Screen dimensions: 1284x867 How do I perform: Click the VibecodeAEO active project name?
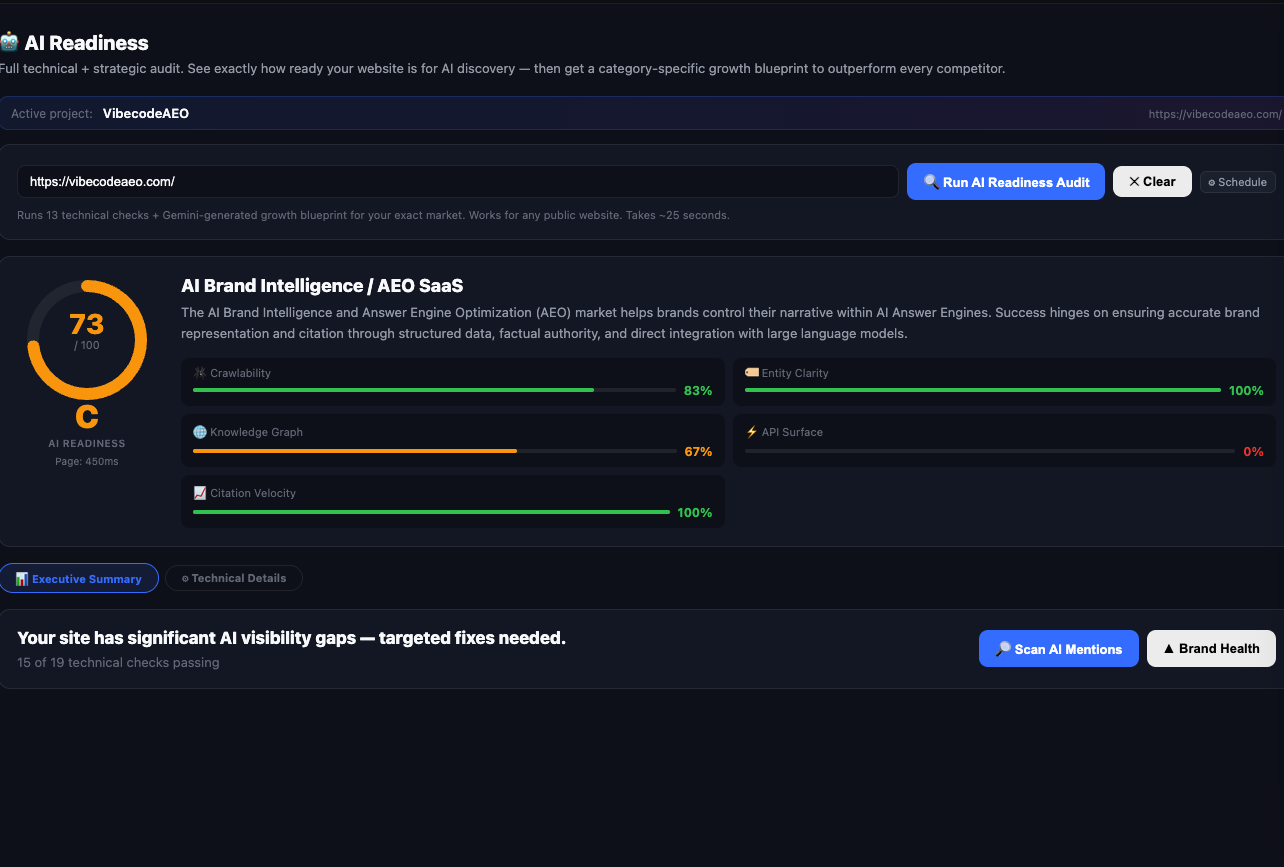[x=146, y=114]
